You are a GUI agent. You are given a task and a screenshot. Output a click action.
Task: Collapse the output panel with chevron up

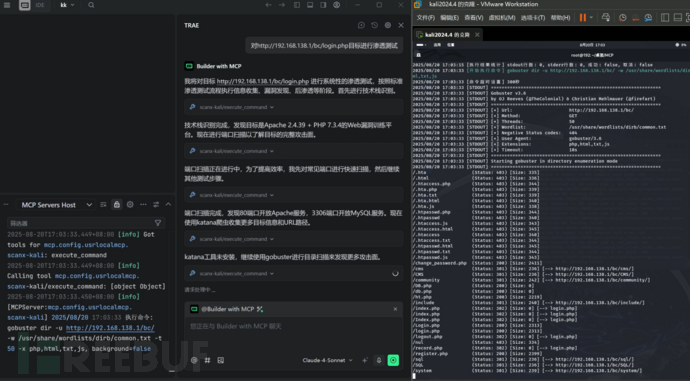(x=168, y=205)
